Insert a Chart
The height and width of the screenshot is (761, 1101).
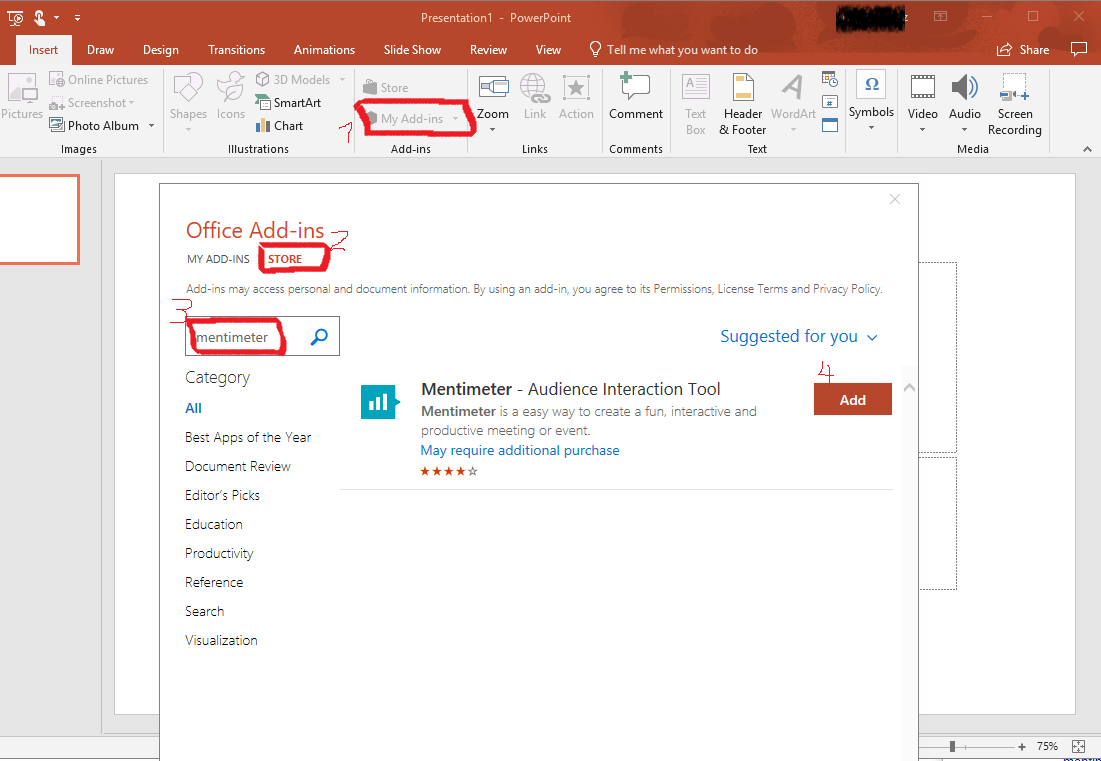pos(279,126)
